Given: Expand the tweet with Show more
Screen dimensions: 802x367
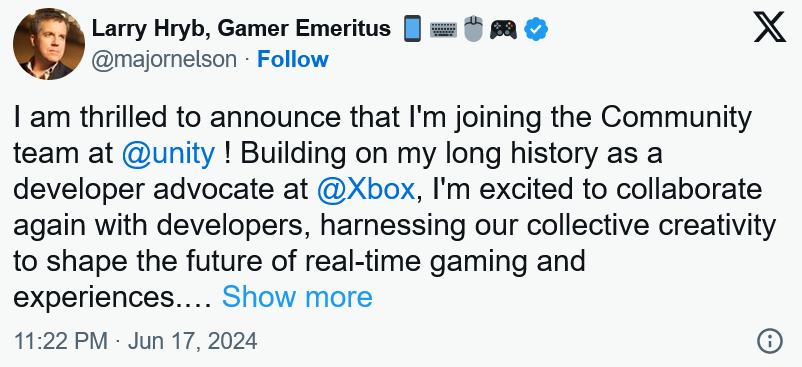Looking at the screenshot, I should [297, 296].
